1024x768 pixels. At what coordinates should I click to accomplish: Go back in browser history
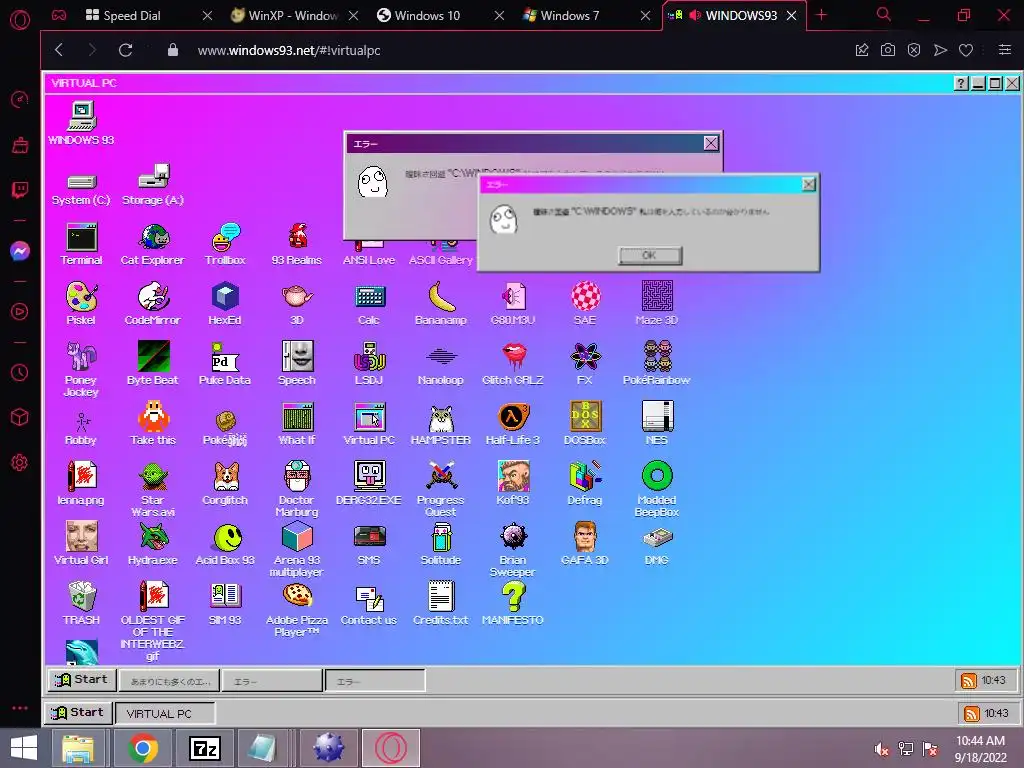point(59,50)
